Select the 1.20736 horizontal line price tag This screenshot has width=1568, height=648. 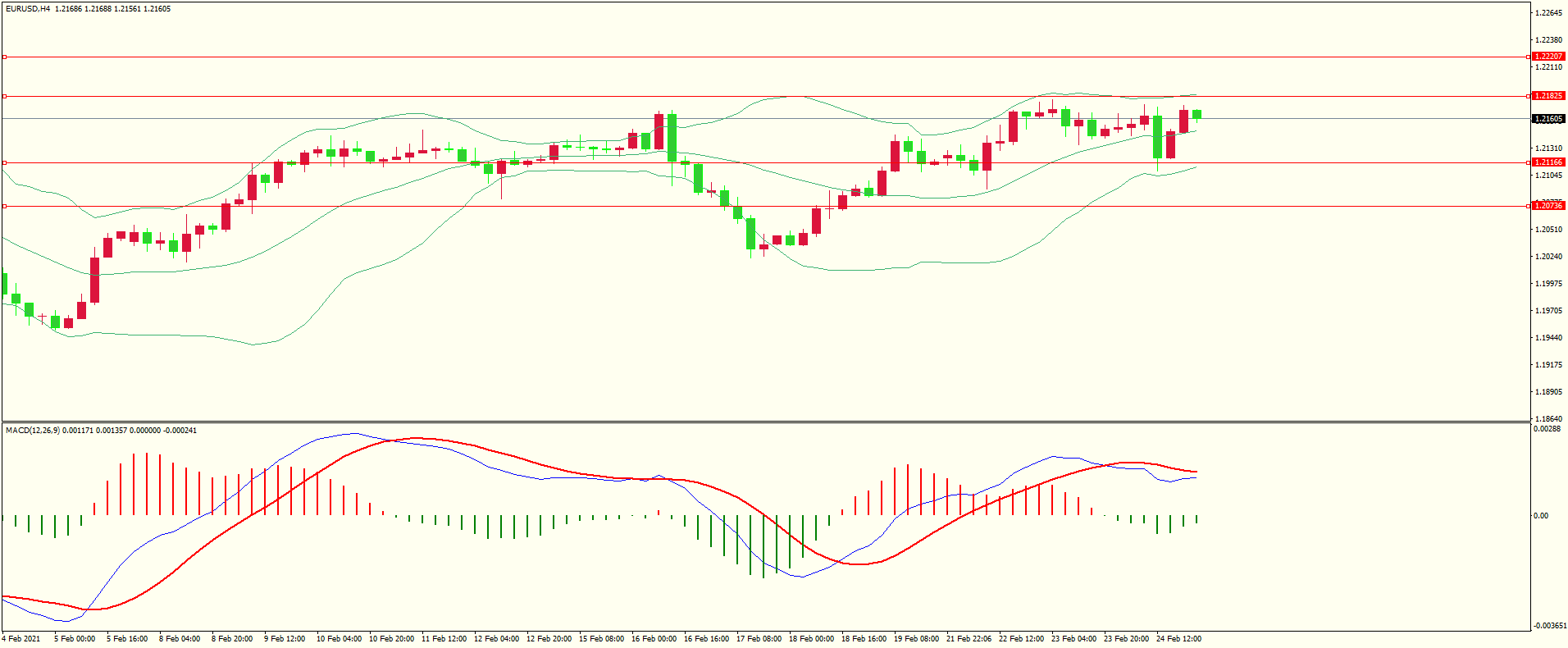coord(1548,206)
